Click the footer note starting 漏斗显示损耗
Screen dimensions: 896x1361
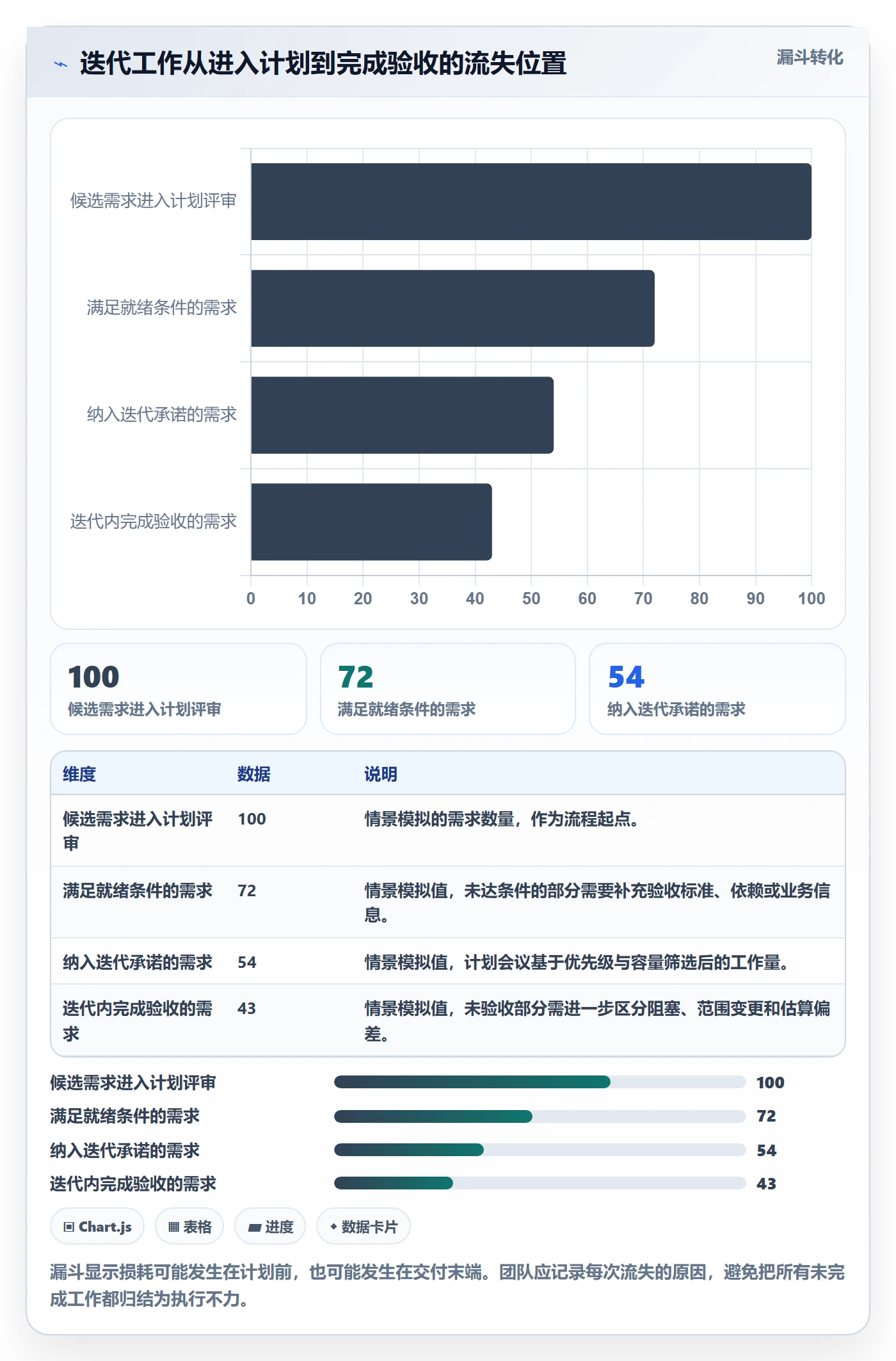coord(447,1285)
